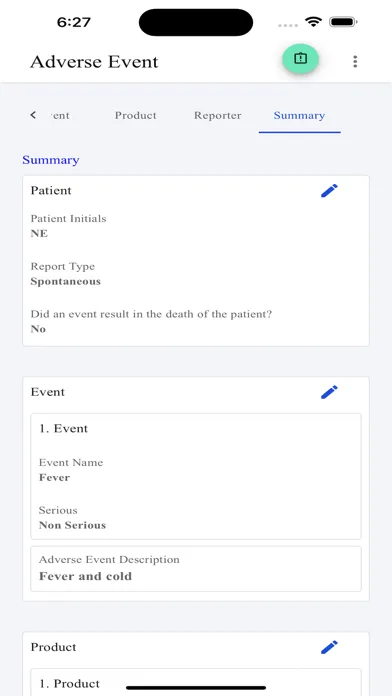392x696 pixels.
Task: Switch to the Product tab
Action: click(135, 115)
